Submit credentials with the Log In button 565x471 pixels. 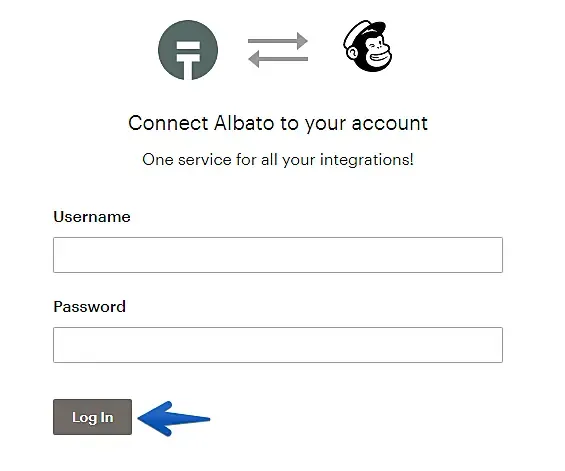pos(92,417)
